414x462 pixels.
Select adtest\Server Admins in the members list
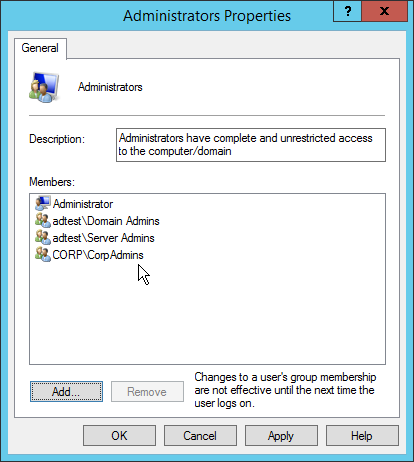pos(103,238)
